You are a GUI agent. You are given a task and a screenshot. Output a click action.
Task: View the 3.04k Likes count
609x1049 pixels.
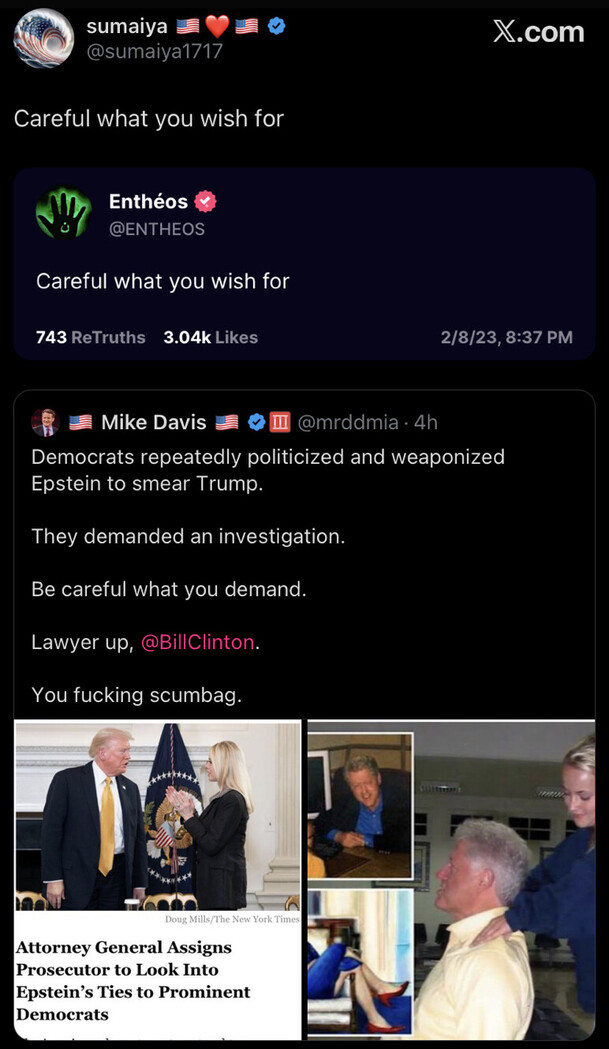click(211, 337)
